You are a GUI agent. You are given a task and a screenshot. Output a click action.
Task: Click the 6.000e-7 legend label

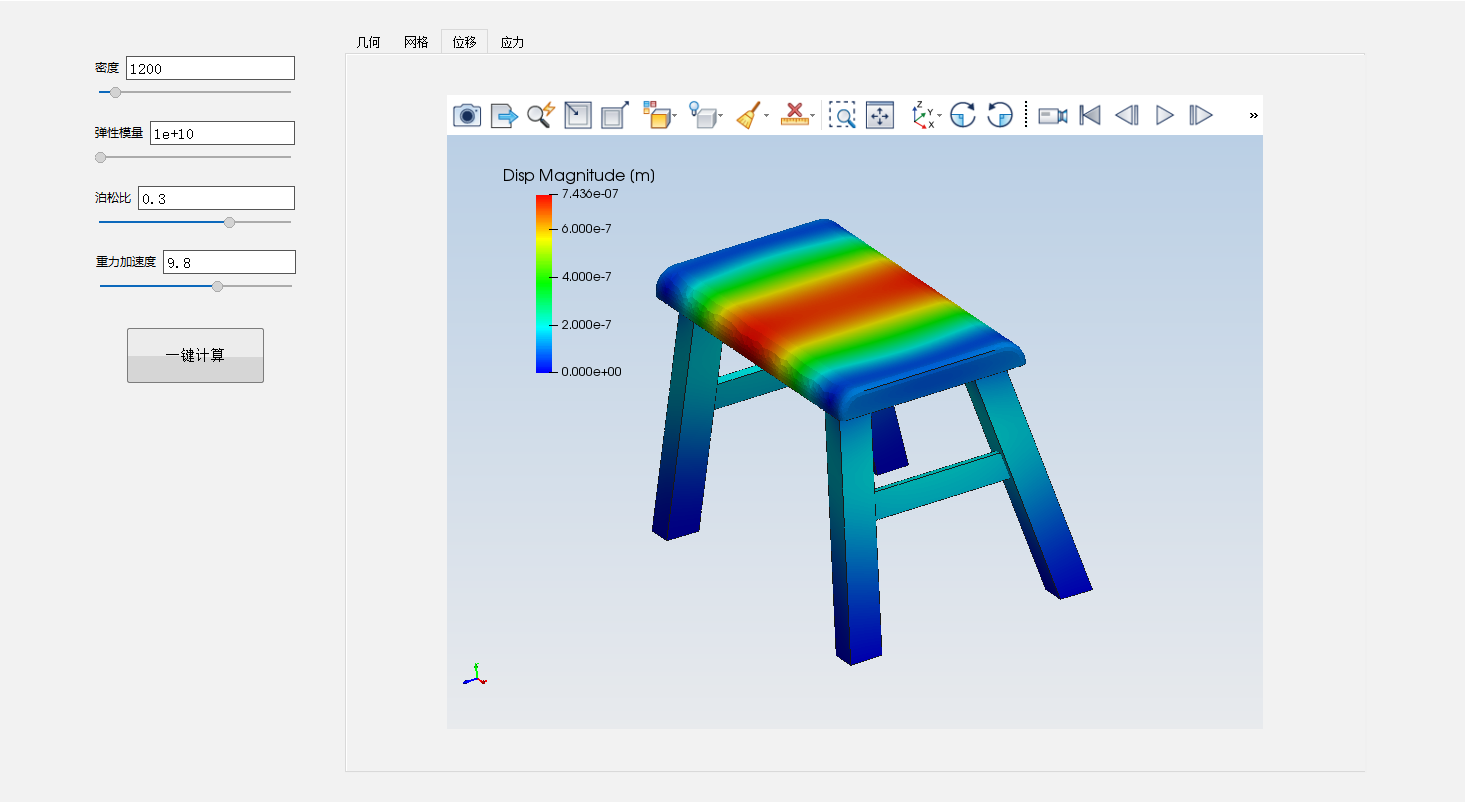[586, 229]
